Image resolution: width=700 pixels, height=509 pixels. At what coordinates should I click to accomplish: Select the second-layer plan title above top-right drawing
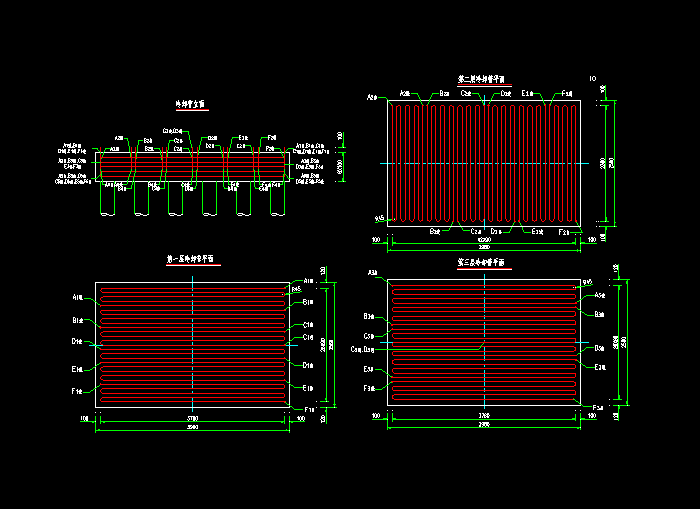[x=483, y=77]
